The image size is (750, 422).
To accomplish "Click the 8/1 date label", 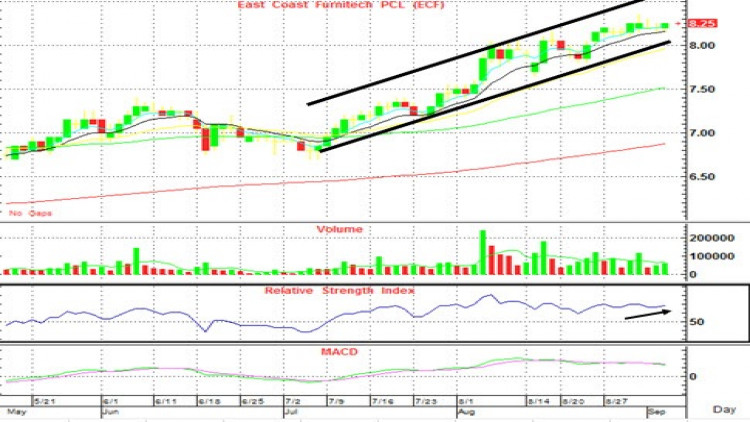I will click(466, 401).
